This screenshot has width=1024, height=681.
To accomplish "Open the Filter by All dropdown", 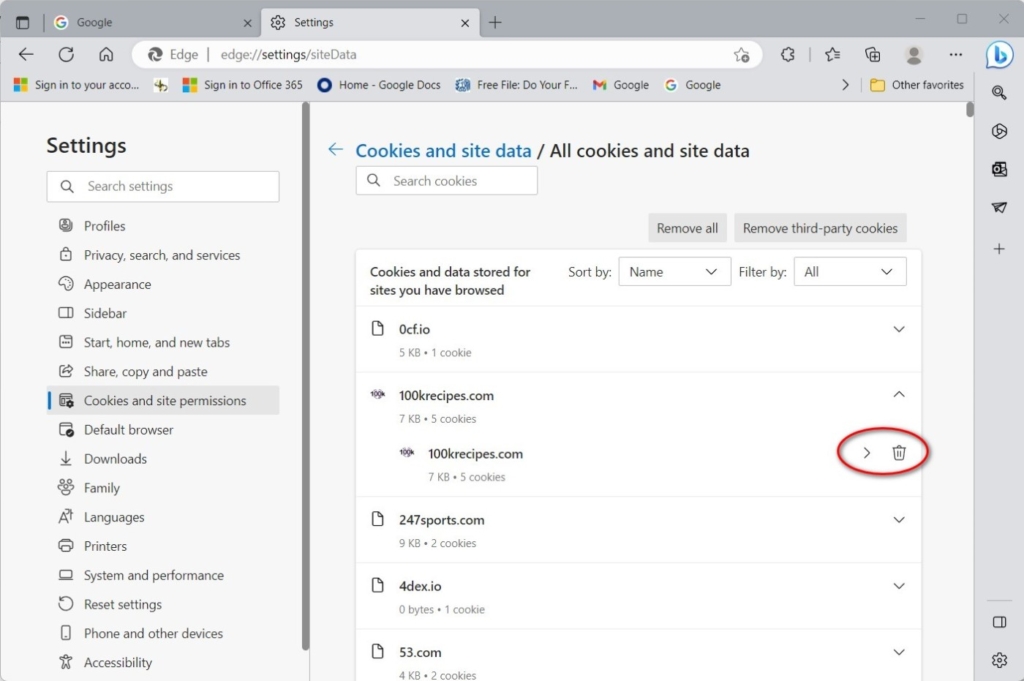I will click(x=849, y=271).
